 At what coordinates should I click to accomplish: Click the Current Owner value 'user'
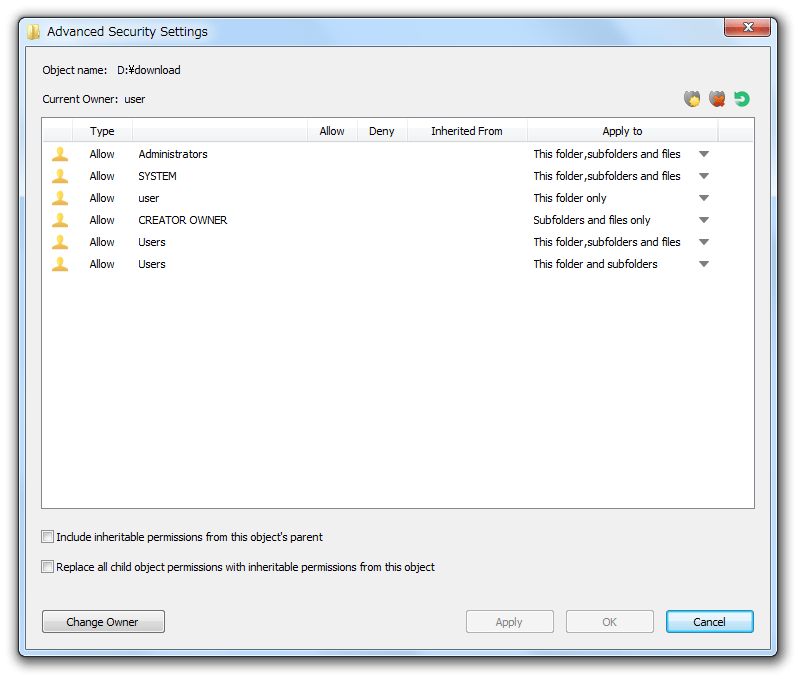pyautogui.click(x=135, y=99)
